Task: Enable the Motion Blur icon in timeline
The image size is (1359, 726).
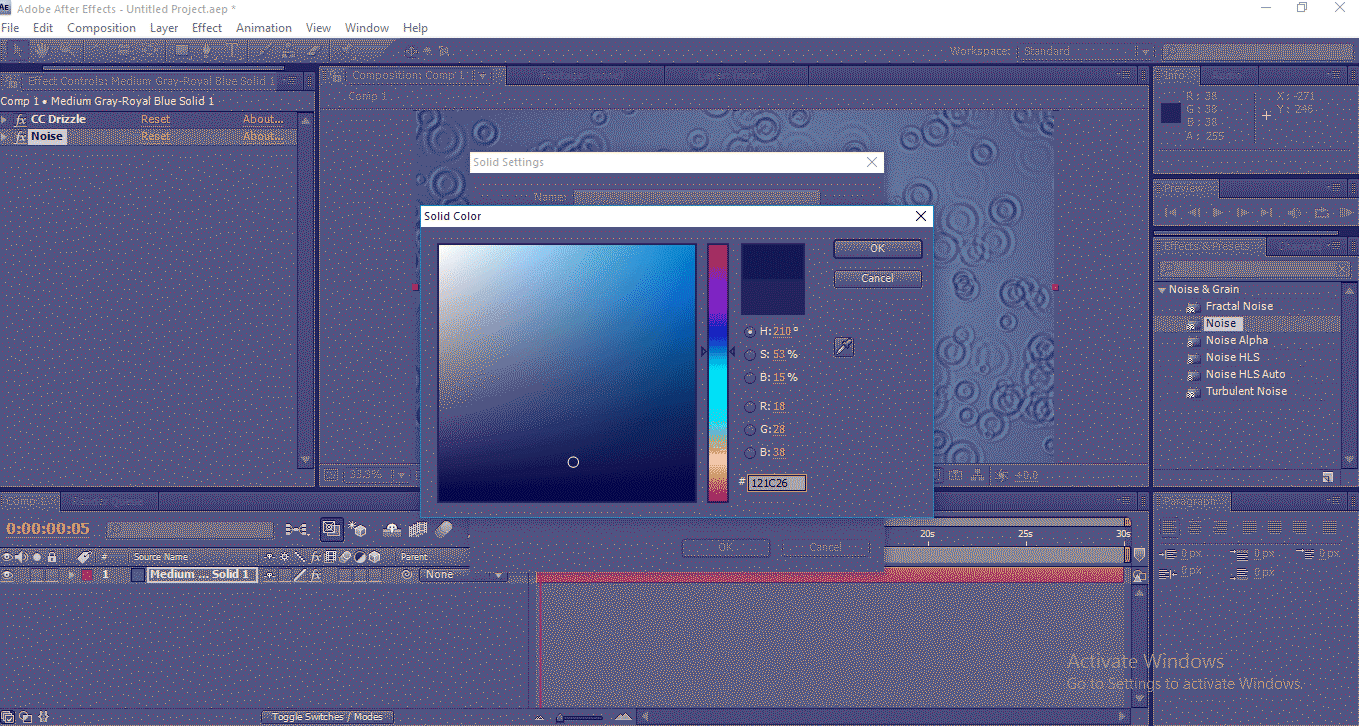Action: [445, 529]
